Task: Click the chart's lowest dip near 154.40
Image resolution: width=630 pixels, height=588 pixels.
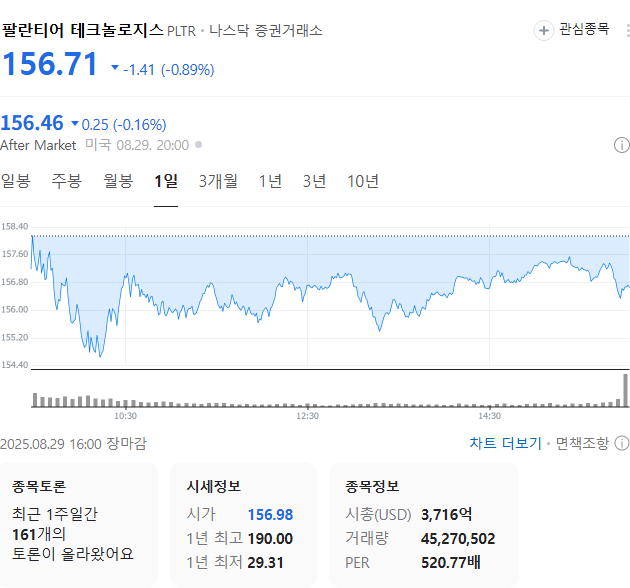Action: click(100, 356)
